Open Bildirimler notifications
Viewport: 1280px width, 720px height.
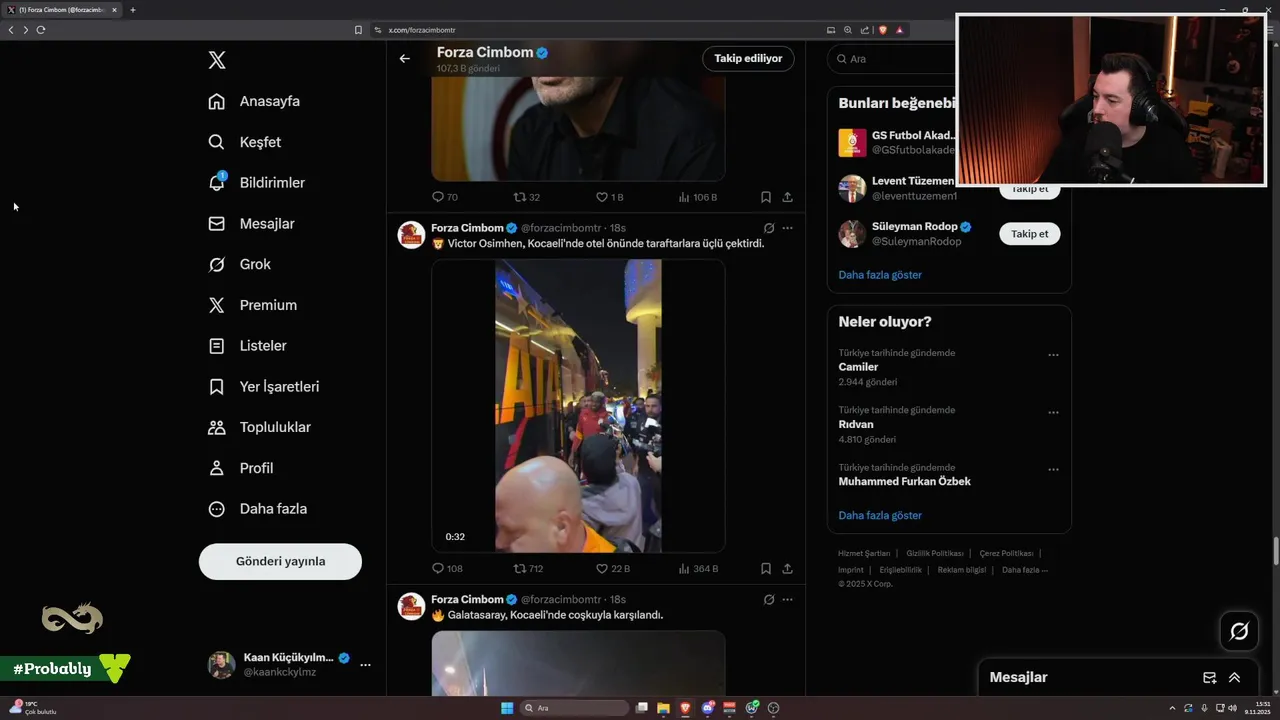[256, 183]
